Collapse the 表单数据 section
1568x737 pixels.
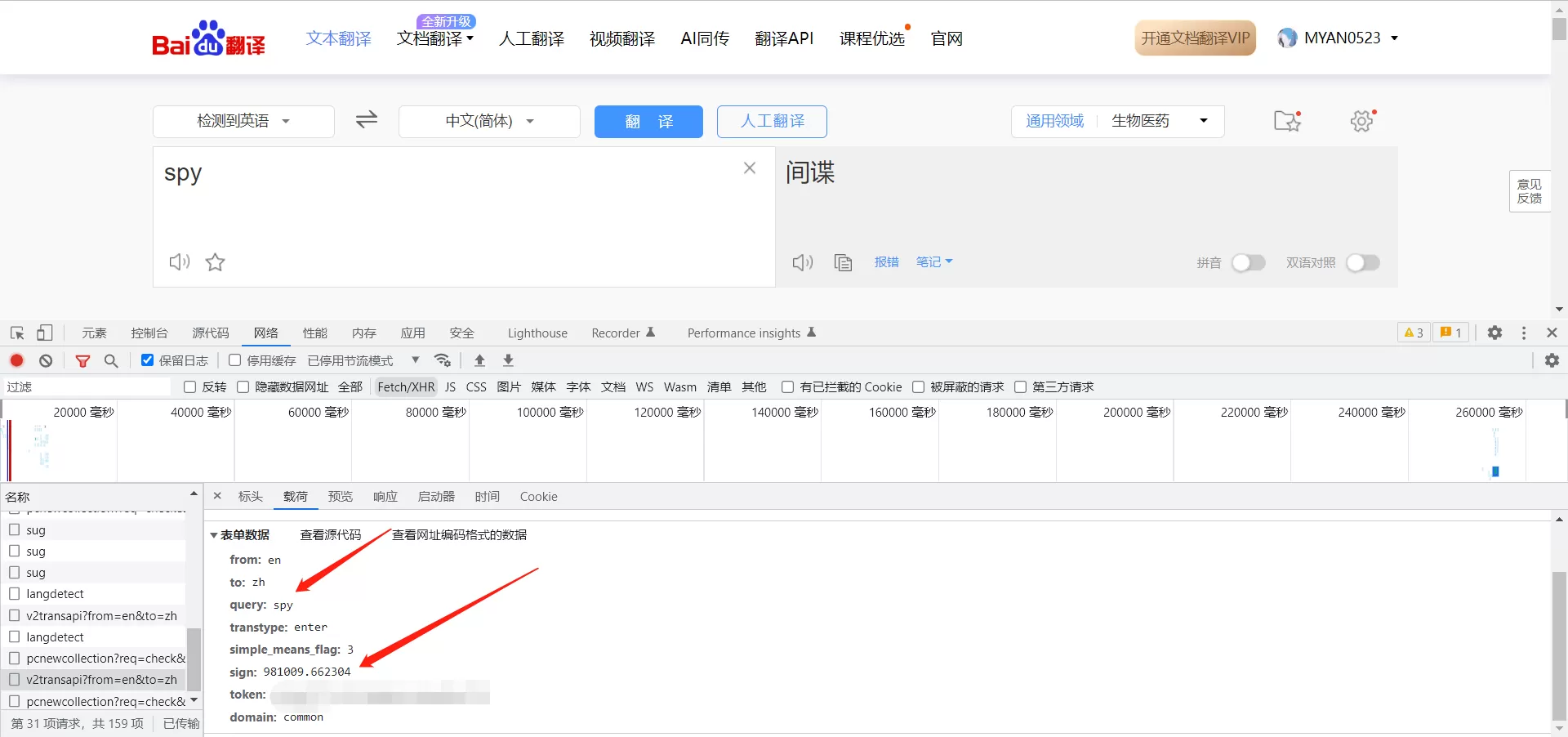click(x=214, y=535)
